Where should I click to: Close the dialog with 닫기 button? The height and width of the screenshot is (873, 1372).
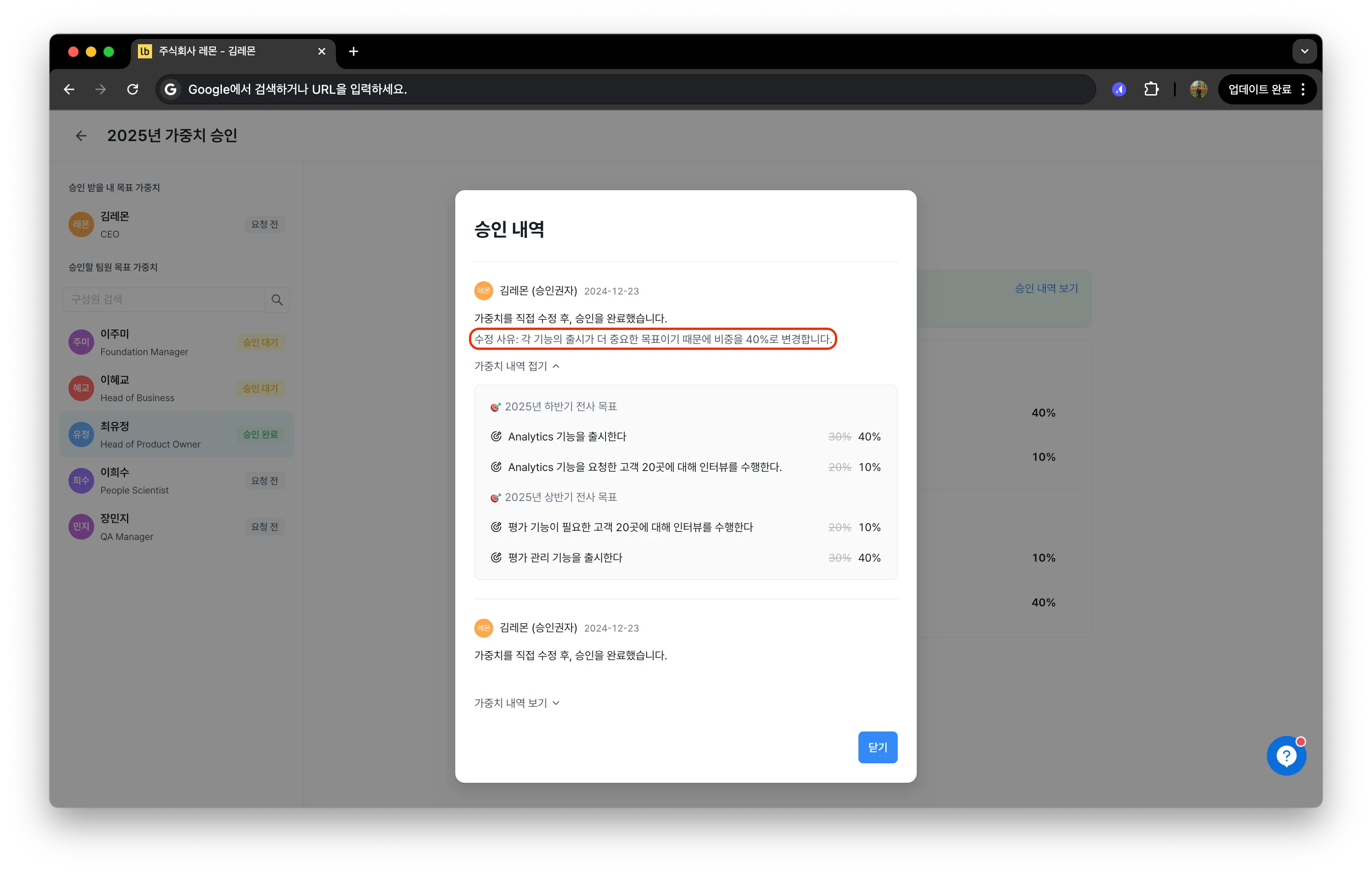[877, 747]
